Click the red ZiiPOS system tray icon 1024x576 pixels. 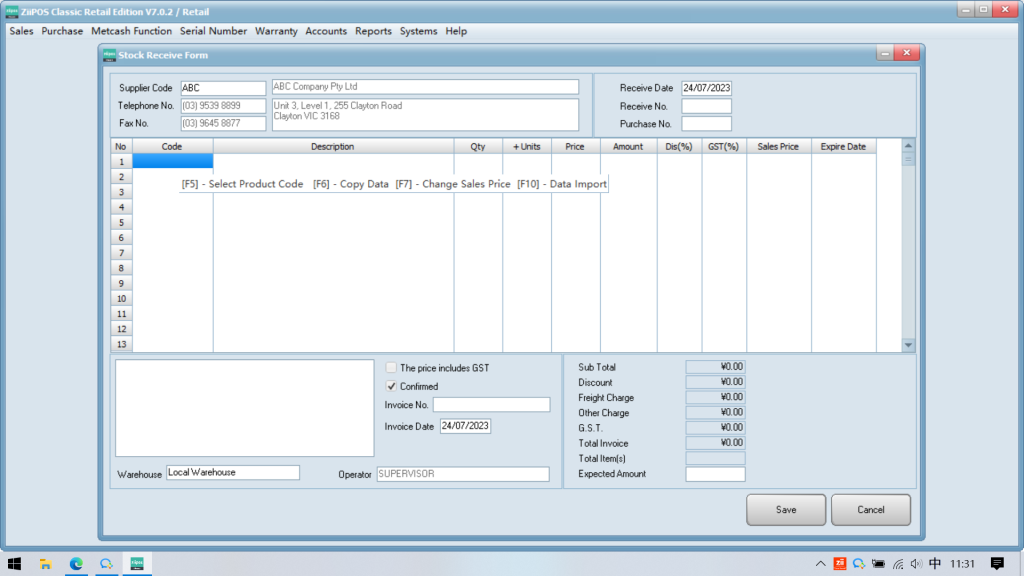click(840, 564)
